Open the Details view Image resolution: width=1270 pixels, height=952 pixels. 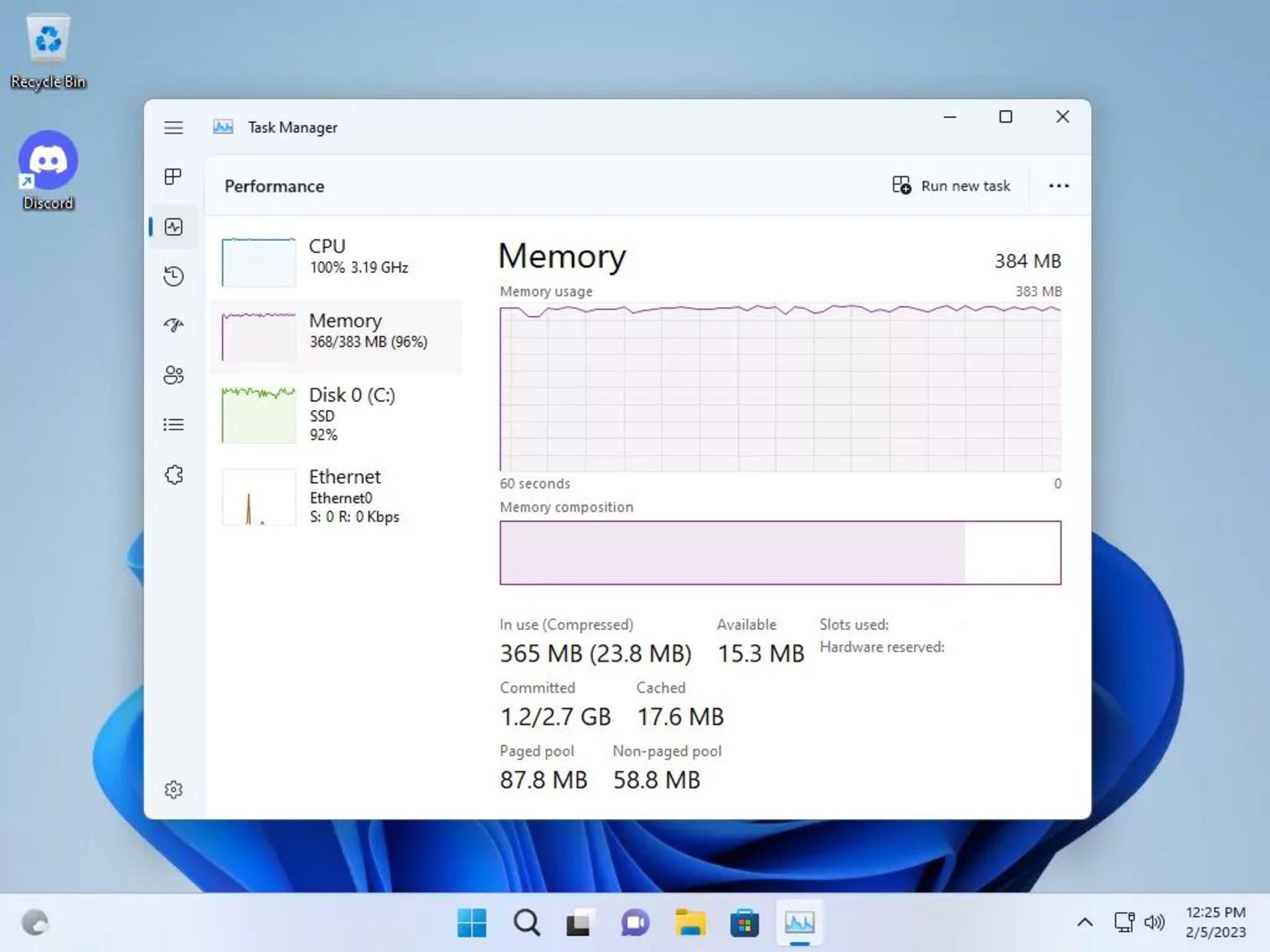174,424
